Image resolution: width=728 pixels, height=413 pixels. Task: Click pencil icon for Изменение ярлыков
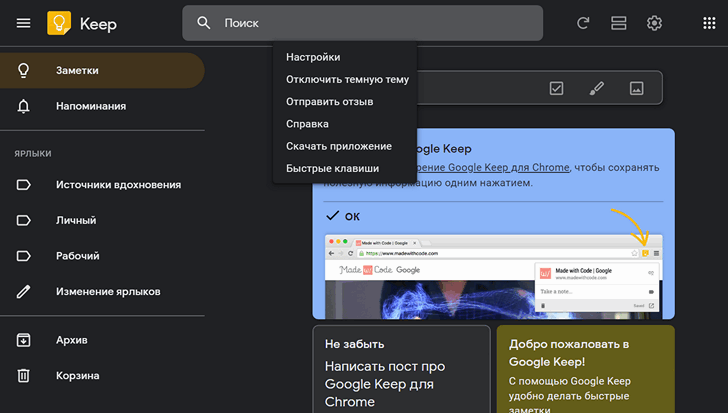(23, 291)
